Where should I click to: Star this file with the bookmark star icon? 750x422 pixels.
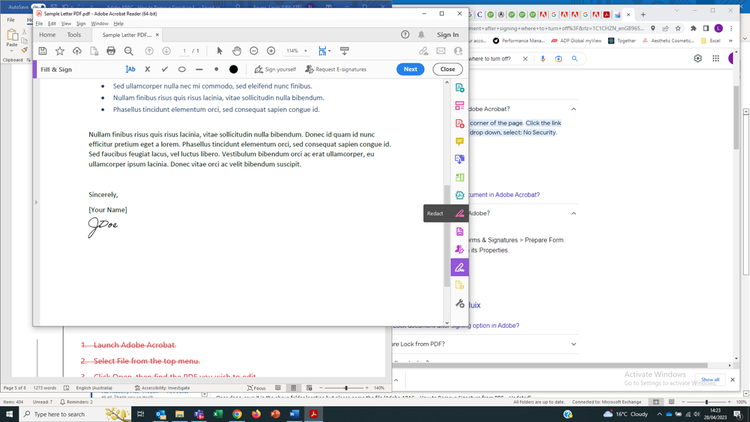tap(60, 51)
